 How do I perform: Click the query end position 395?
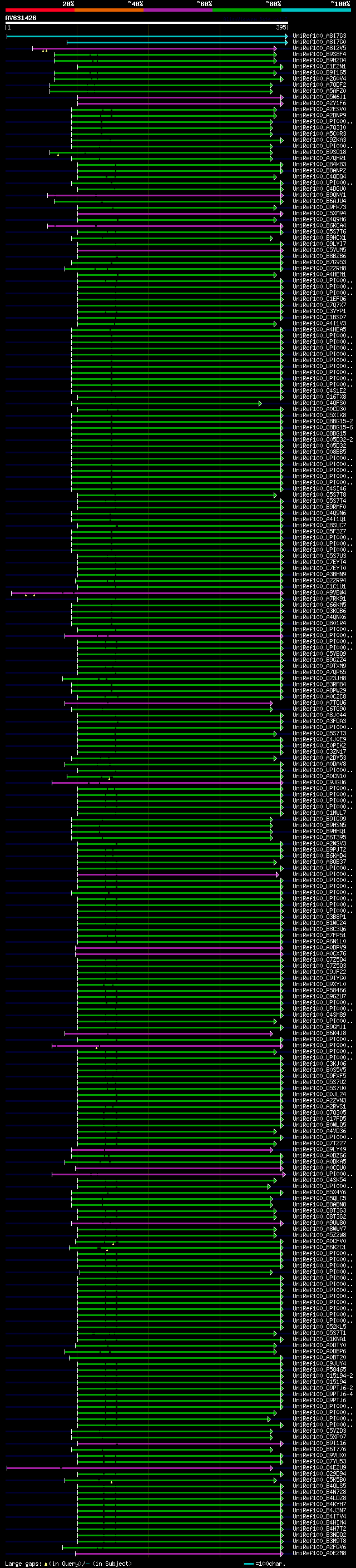click(281, 27)
